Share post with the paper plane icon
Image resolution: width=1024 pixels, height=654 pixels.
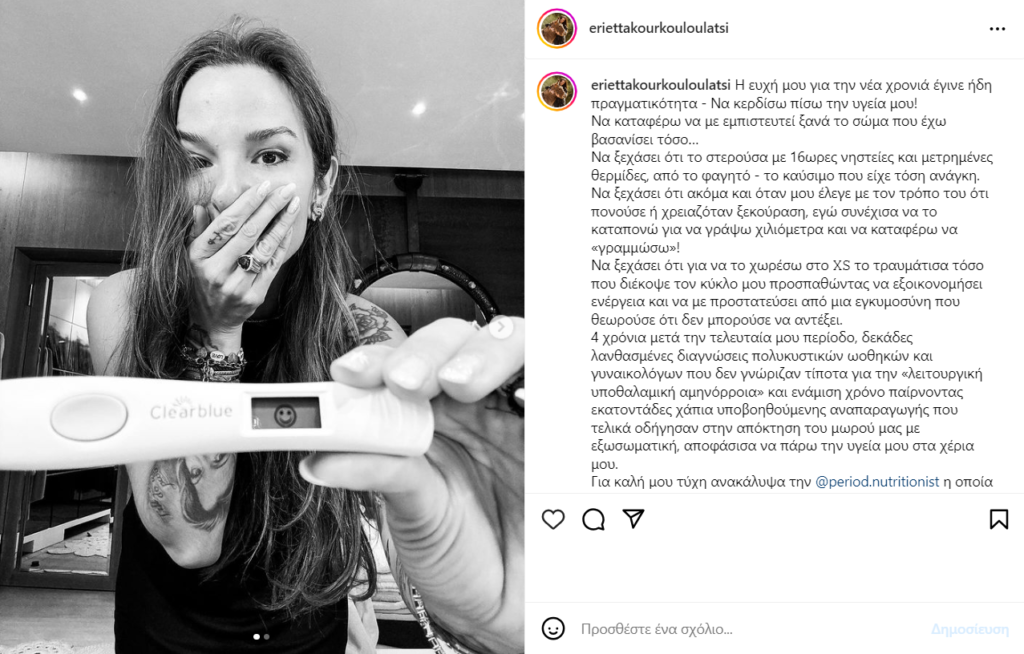(x=633, y=519)
